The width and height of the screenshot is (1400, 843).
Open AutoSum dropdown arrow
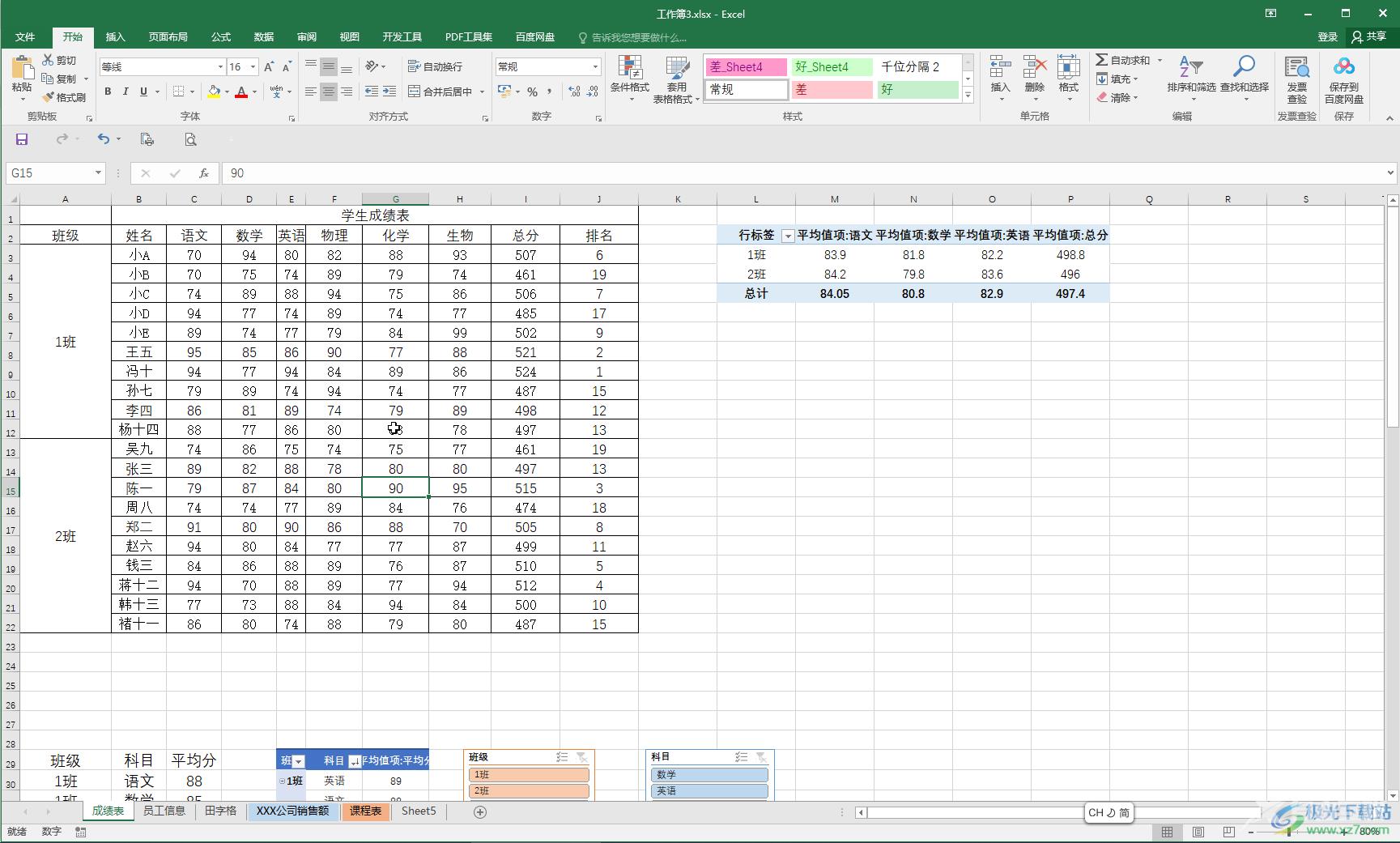pos(1160,61)
